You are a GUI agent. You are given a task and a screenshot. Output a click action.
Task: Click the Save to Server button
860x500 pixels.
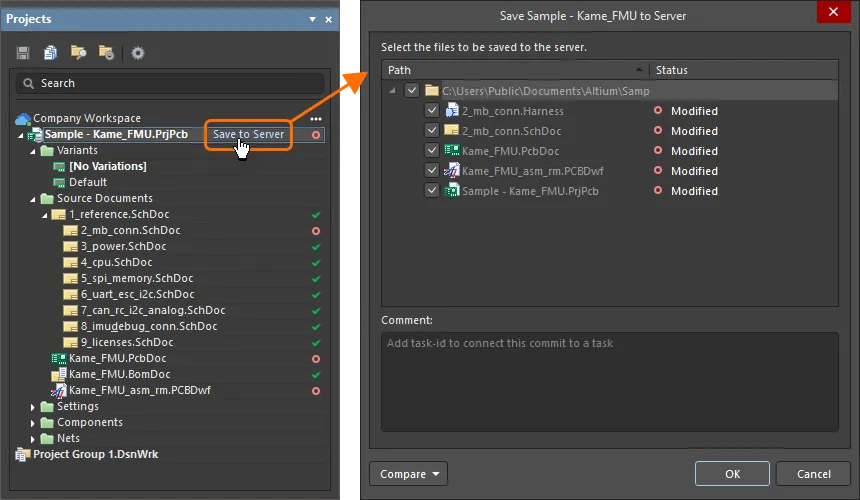point(248,134)
